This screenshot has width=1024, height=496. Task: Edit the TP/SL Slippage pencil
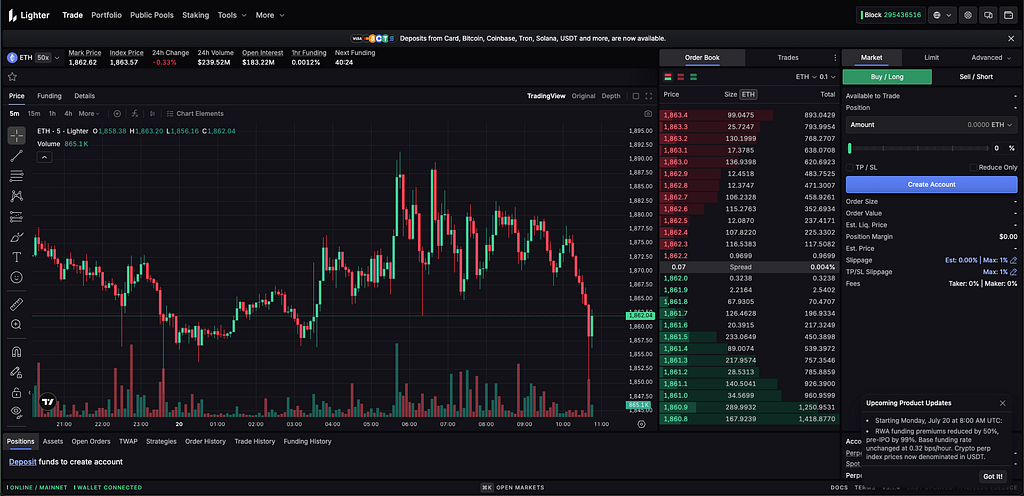click(1014, 271)
